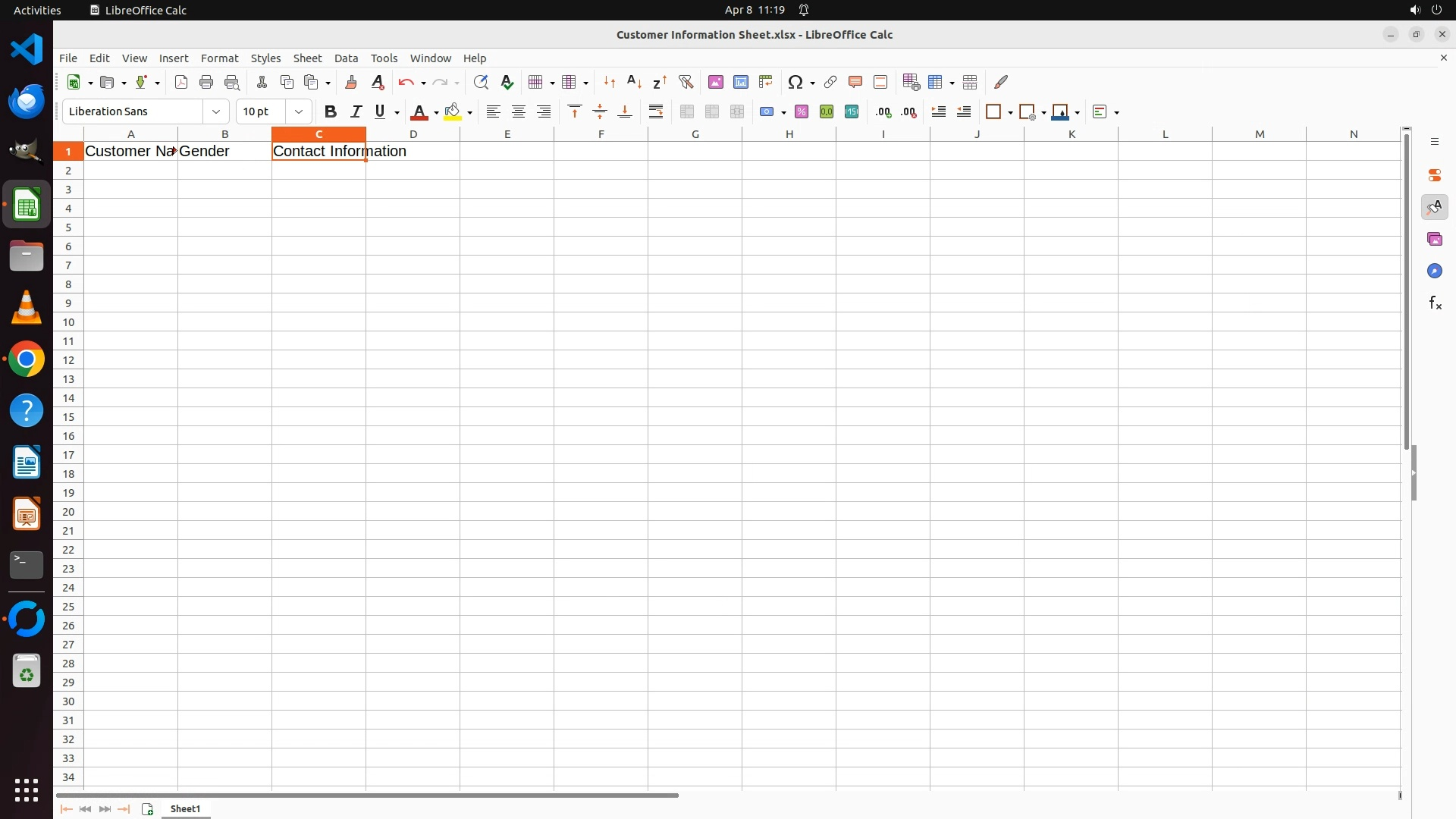
Task: Open the Borders dropdown arrow
Action: pos(1010,113)
